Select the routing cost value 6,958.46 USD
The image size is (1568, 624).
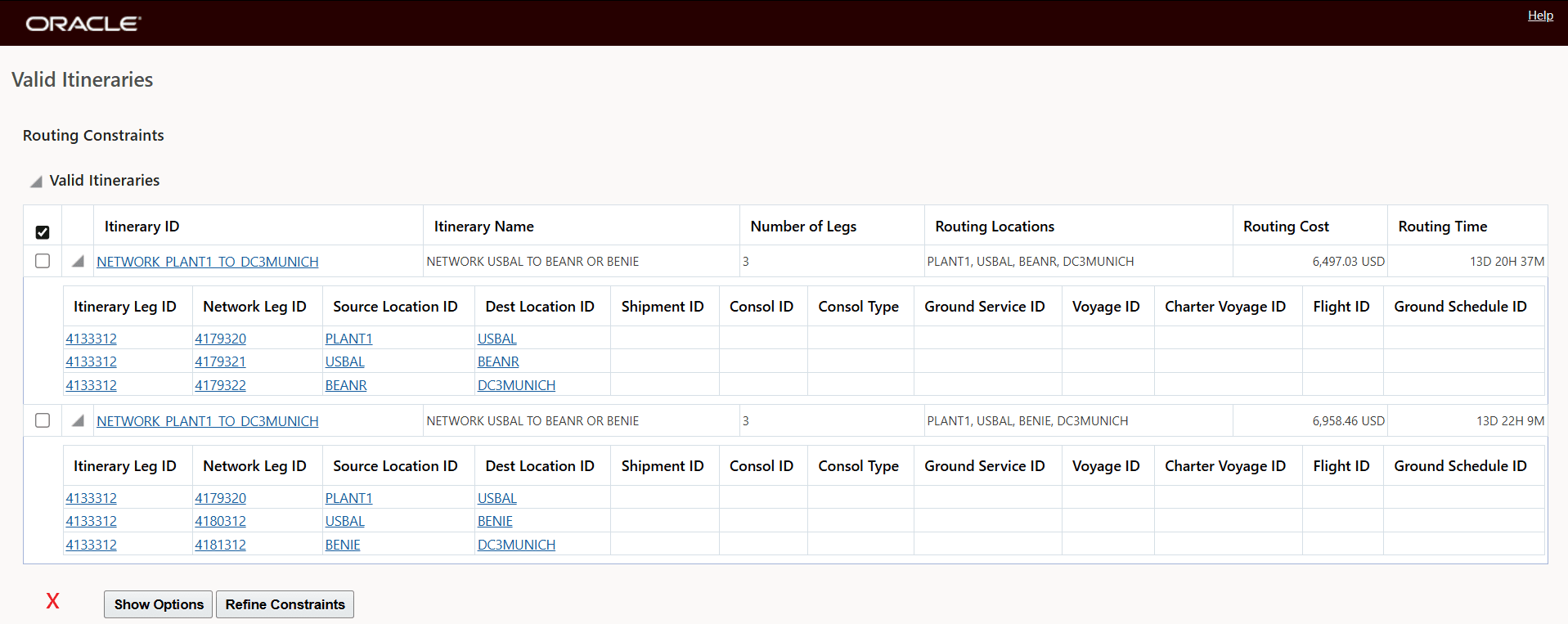coord(1348,421)
